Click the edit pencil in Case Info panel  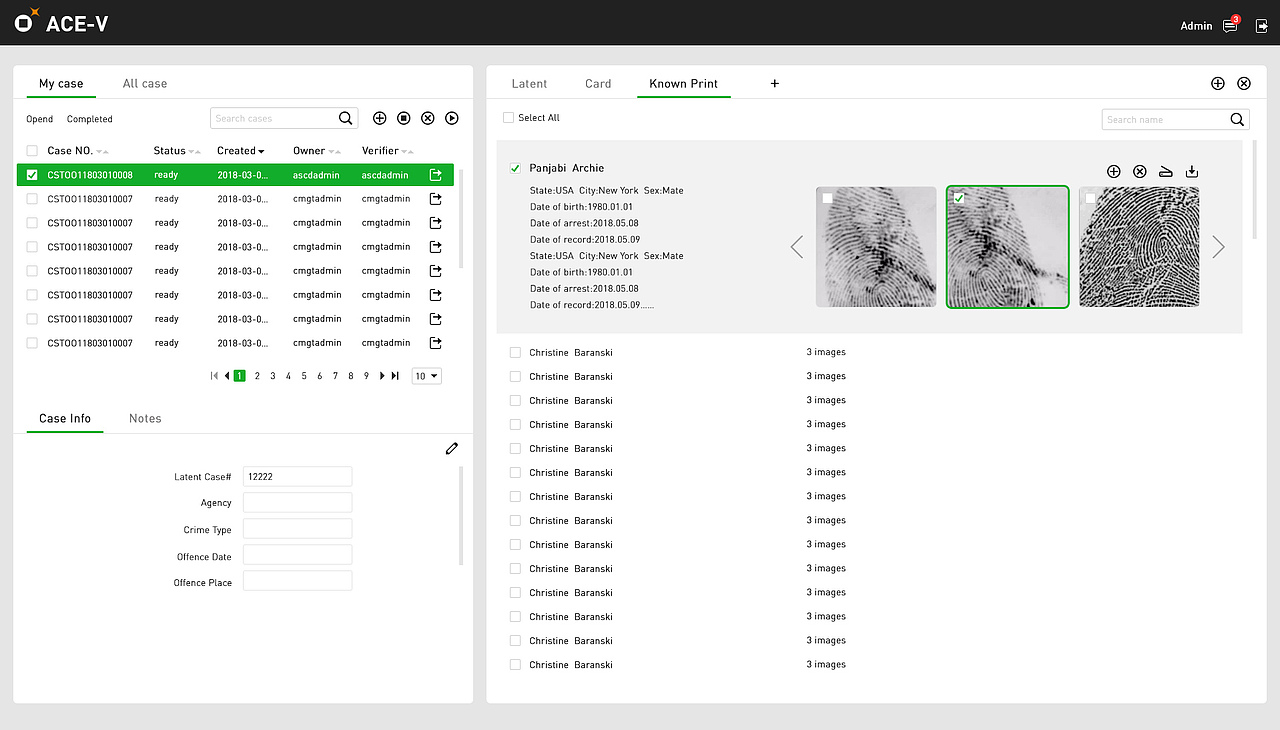[x=451, y=448]
